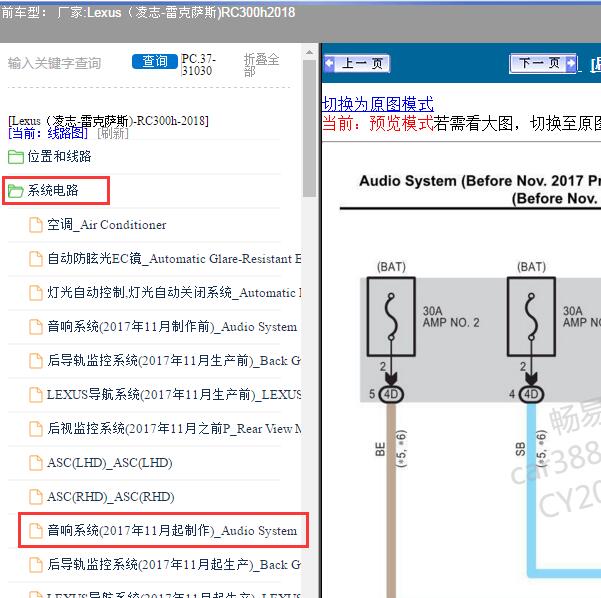The width and height of the screenshot is (601, 598).
Task: Click the right arrow icon on 下一页
Action: tap(571, 63)
